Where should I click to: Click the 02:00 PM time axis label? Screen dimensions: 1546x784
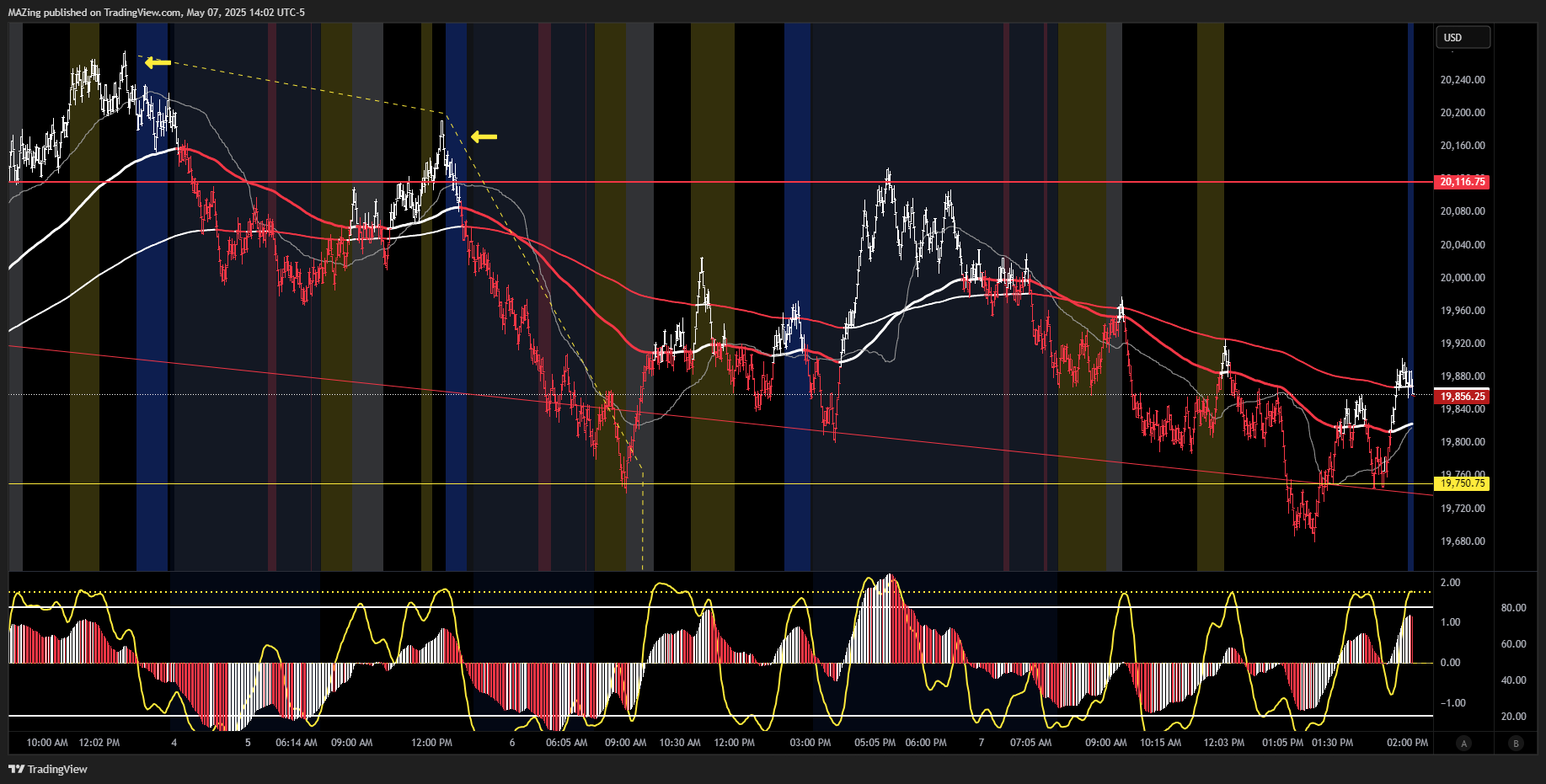coord(1408,743)
